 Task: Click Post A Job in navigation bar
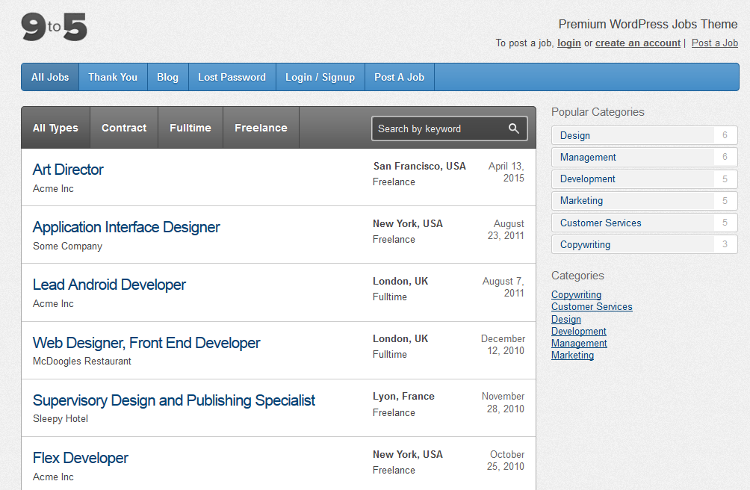tap(399, 77)
